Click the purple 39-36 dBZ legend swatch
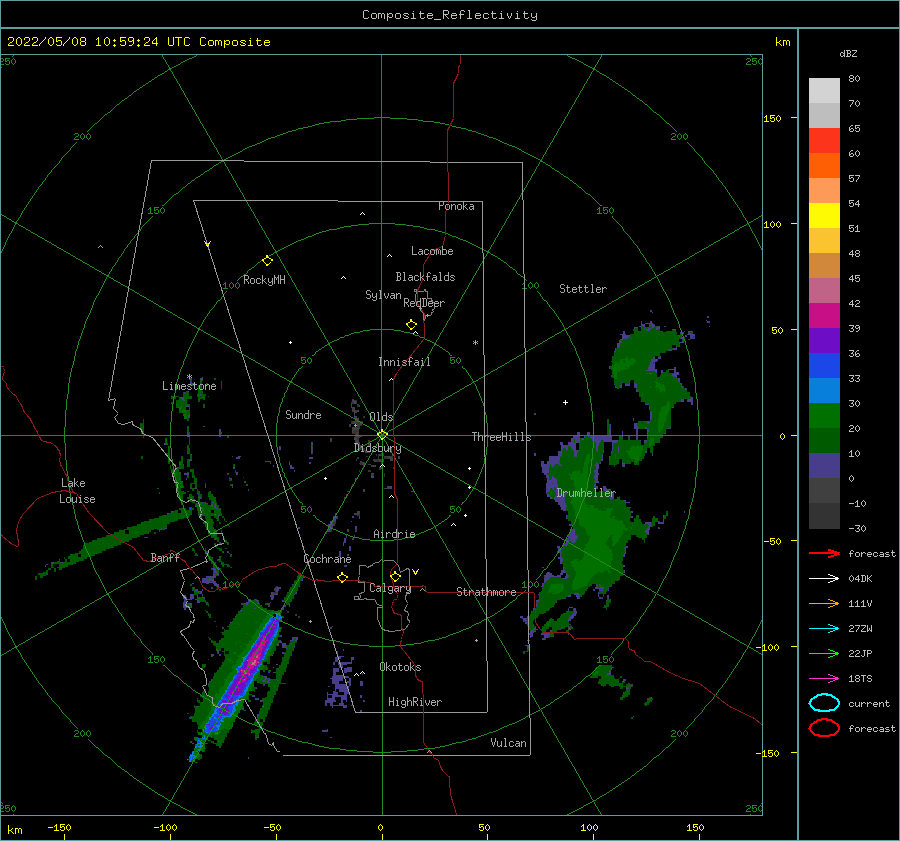Image resolution: width=900 pixels, height=841 pixels. pyautogui.click(x=824, y=340)
